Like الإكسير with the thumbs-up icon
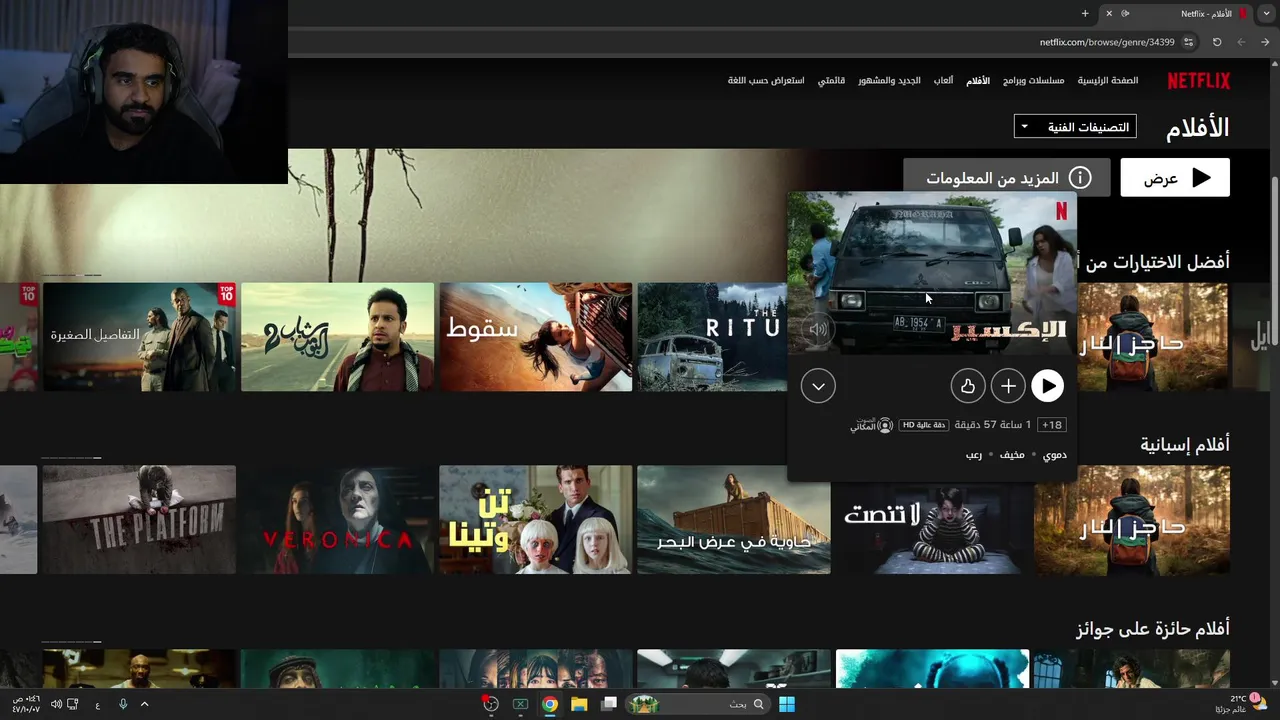1280x720 pixels. point(968,386)
